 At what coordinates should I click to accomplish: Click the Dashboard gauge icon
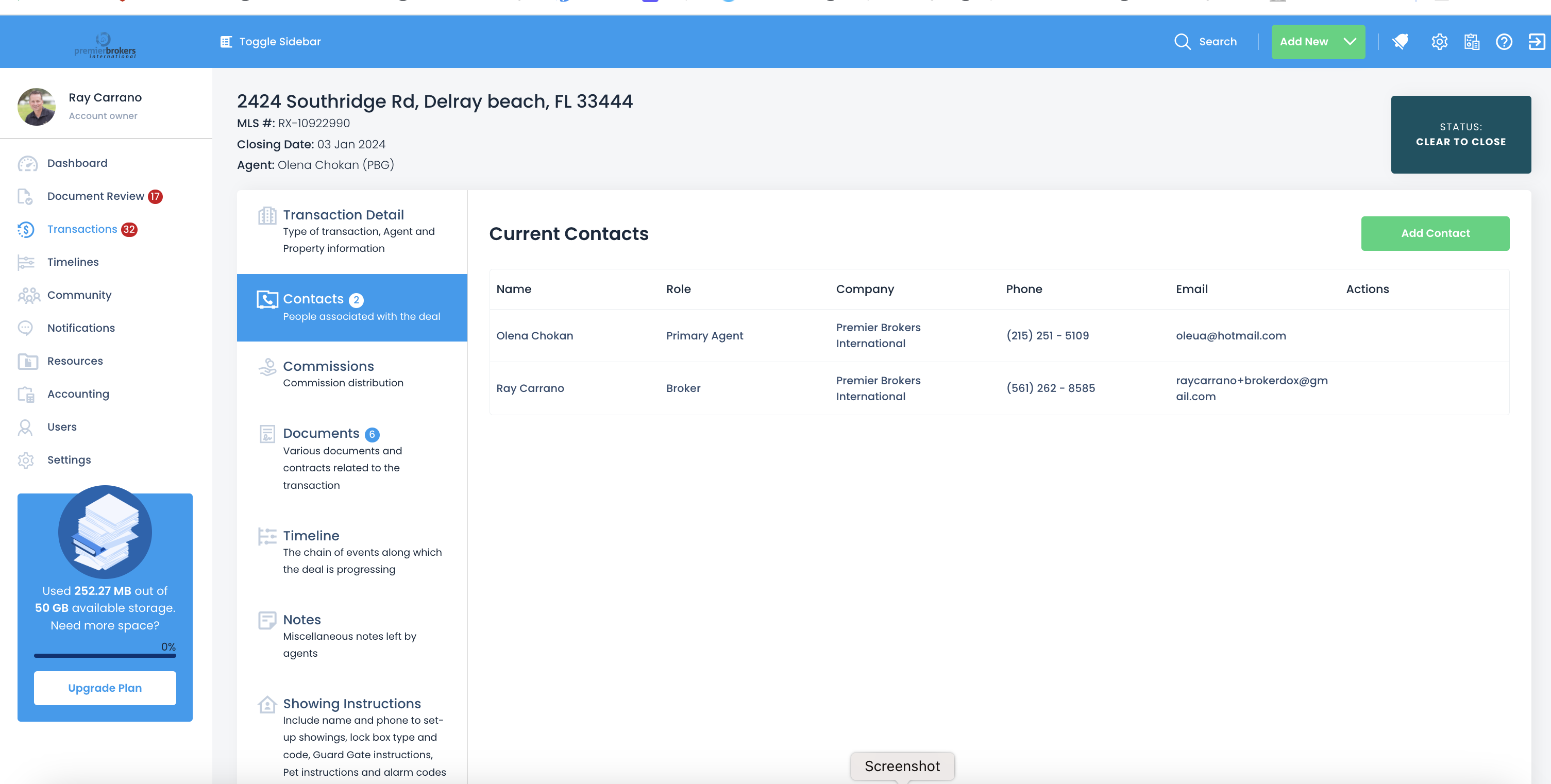tap(27, 164)
